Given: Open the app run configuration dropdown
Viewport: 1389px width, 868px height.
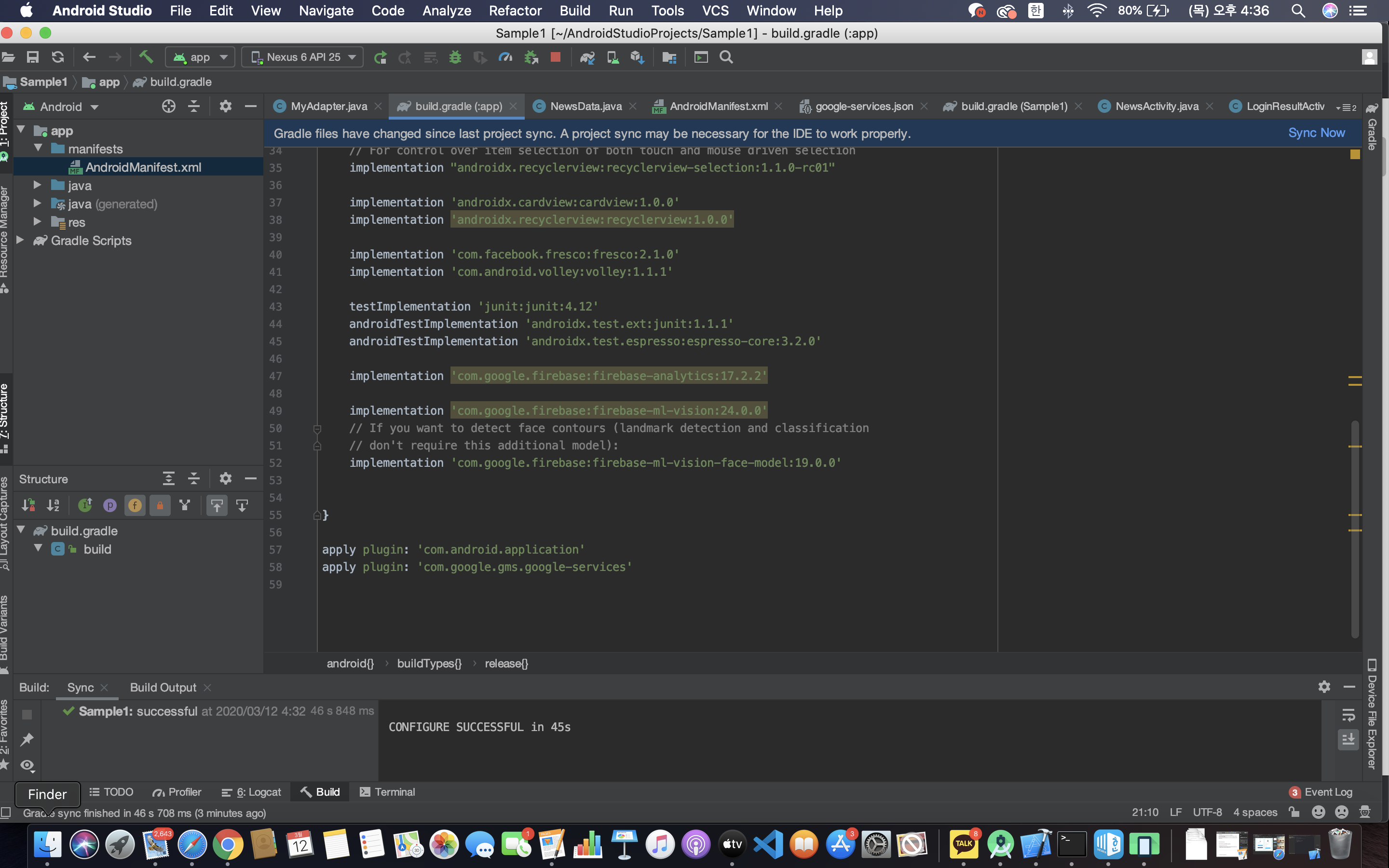Looking at the screenshot, I should click(200, 57).
